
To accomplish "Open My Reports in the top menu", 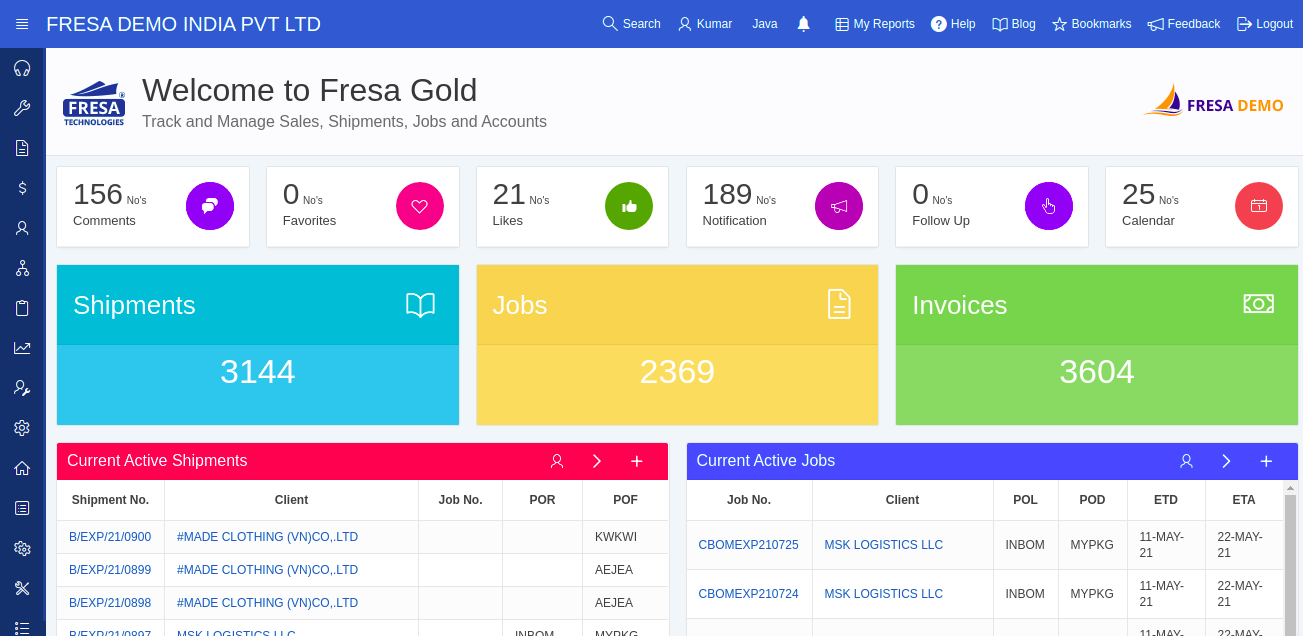I will pos(874,23).
